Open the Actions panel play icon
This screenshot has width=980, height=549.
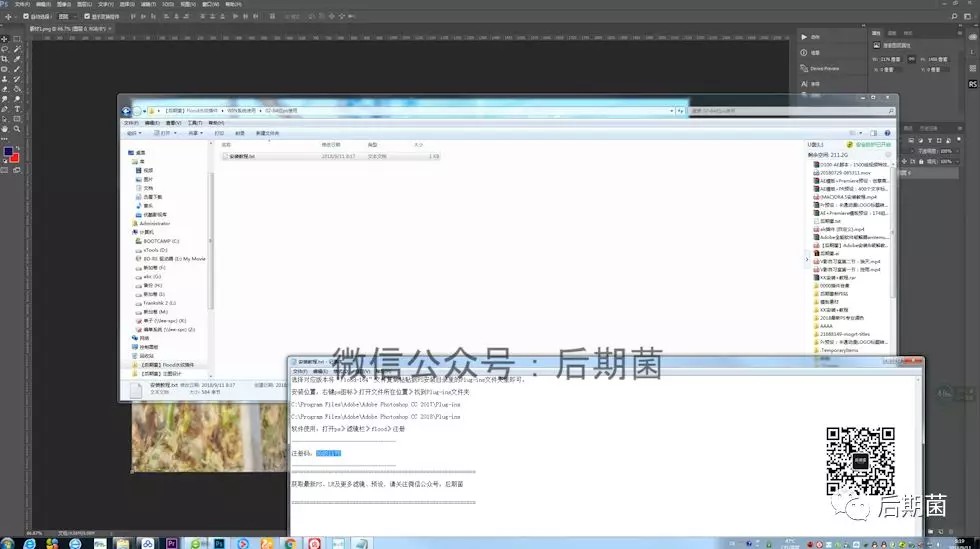[804, 37]
